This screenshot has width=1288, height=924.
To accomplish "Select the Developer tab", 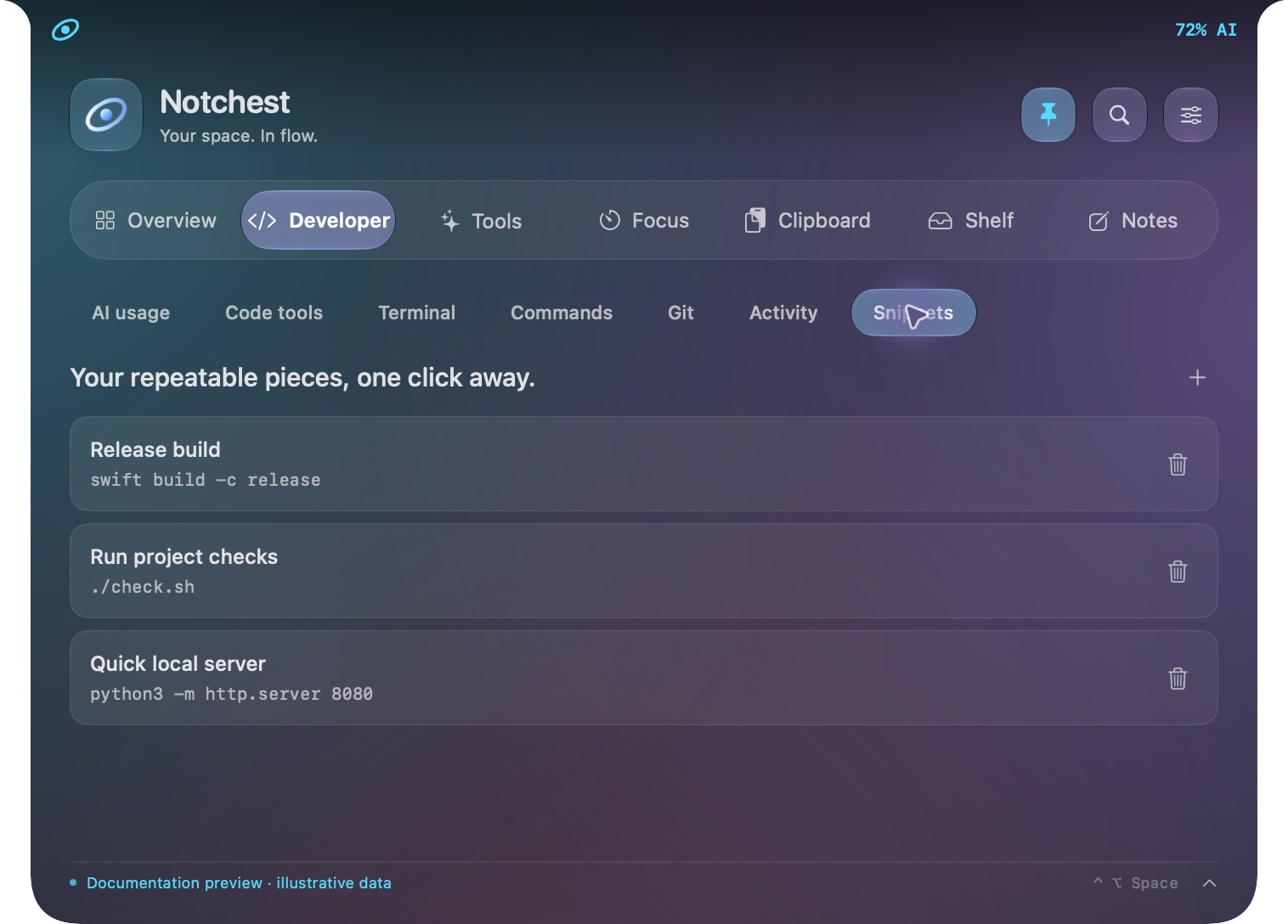I will [x=319, y=221].
